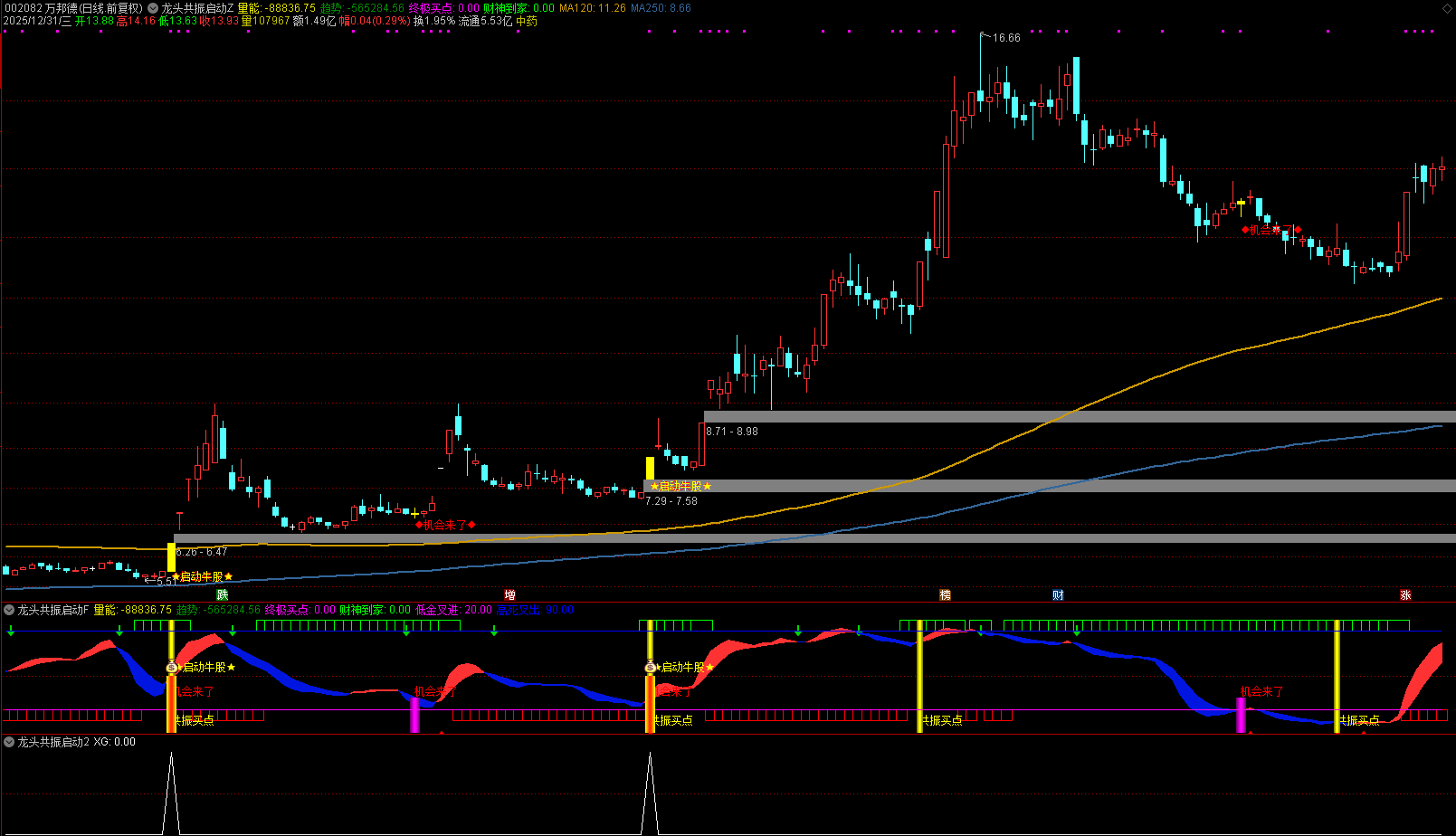This screenshot has height=836, width=1456.
Task: Click the 榜 event marker icon
Action: pyautogui.click(x=945, y=594)
